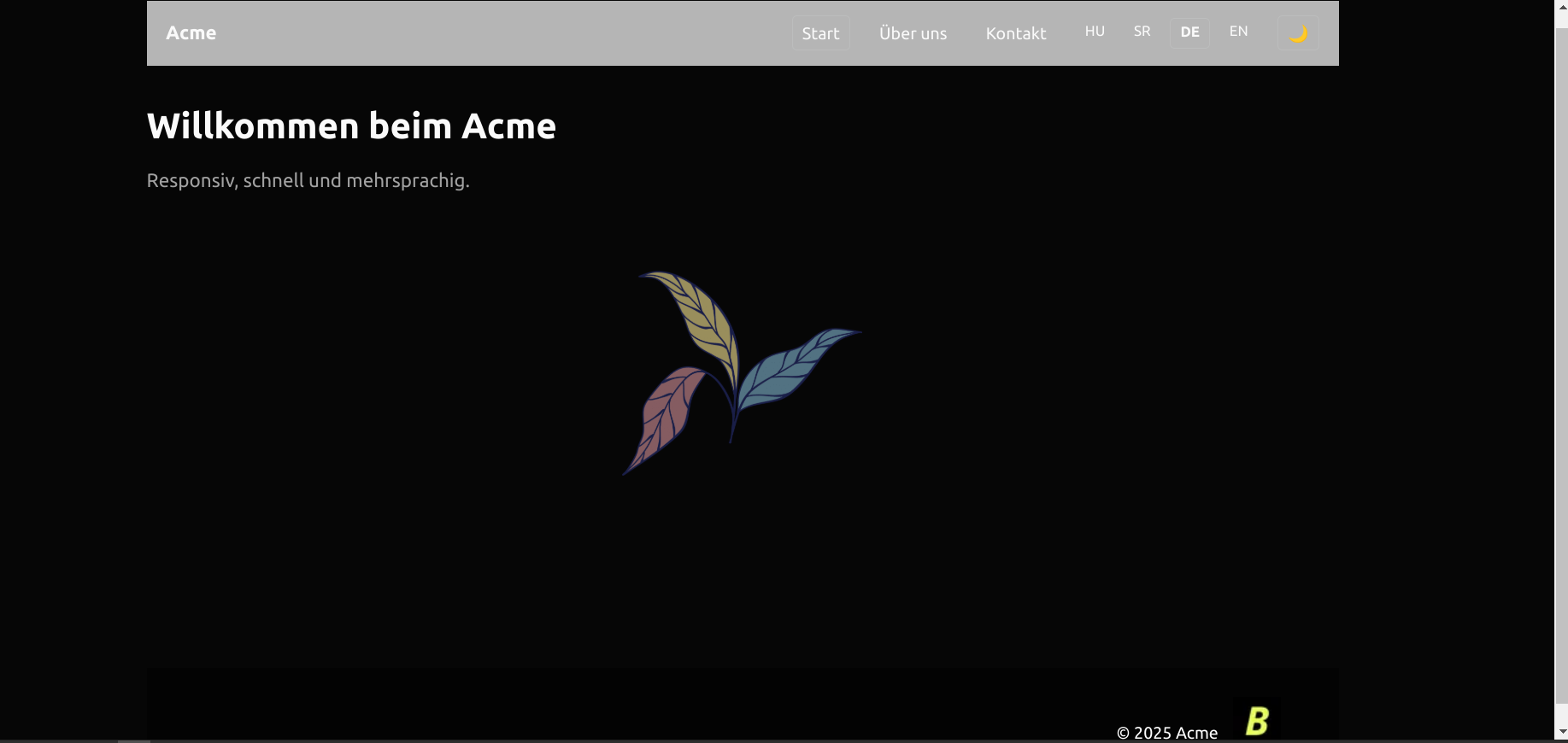Toggle dark mode with the moon icon
The width and height of the screenshot is (1568, 743).
1297,33
